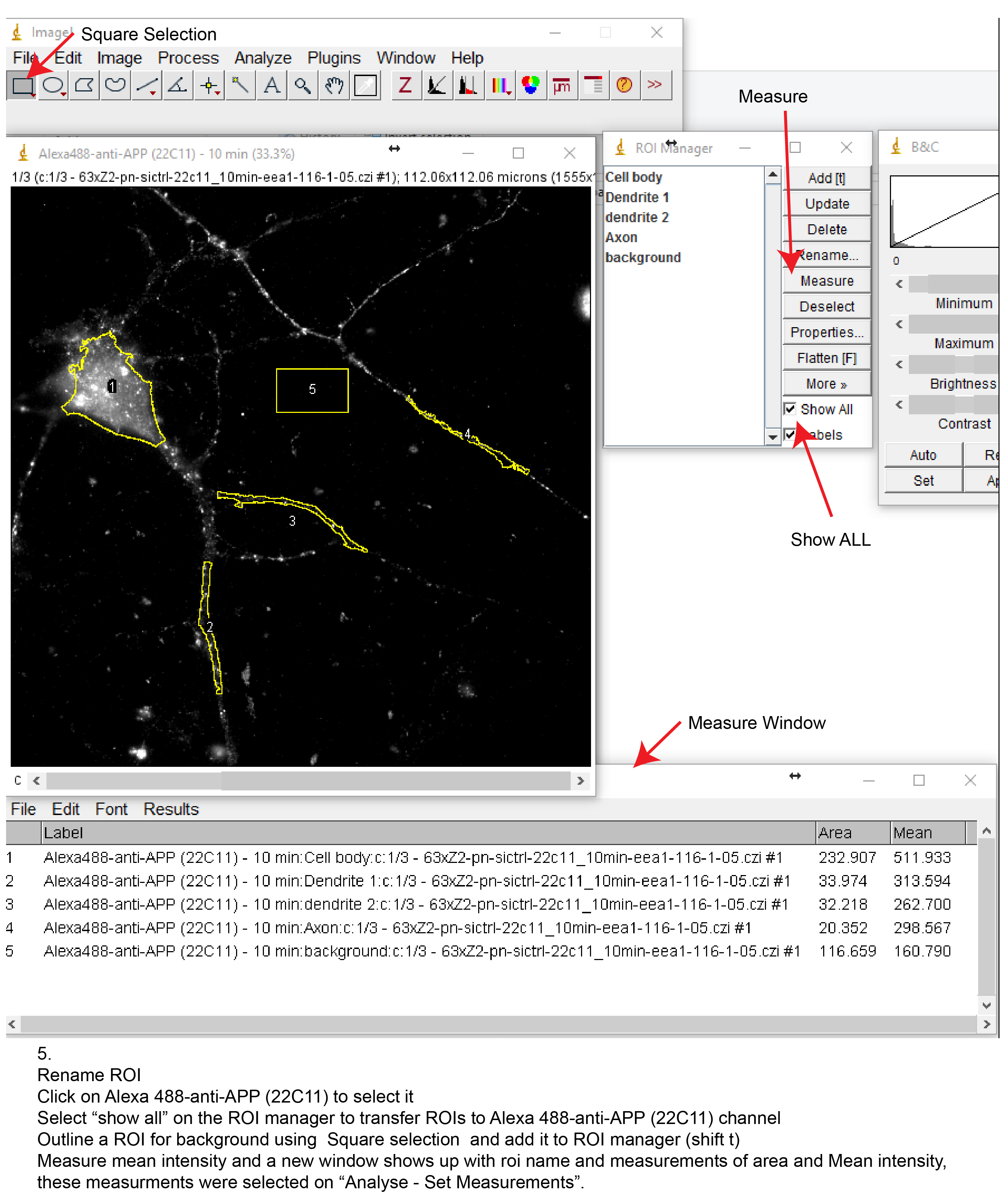Select Axon in ROI list
Viewport: 1006px width, 1204px height.
(621, 238)
